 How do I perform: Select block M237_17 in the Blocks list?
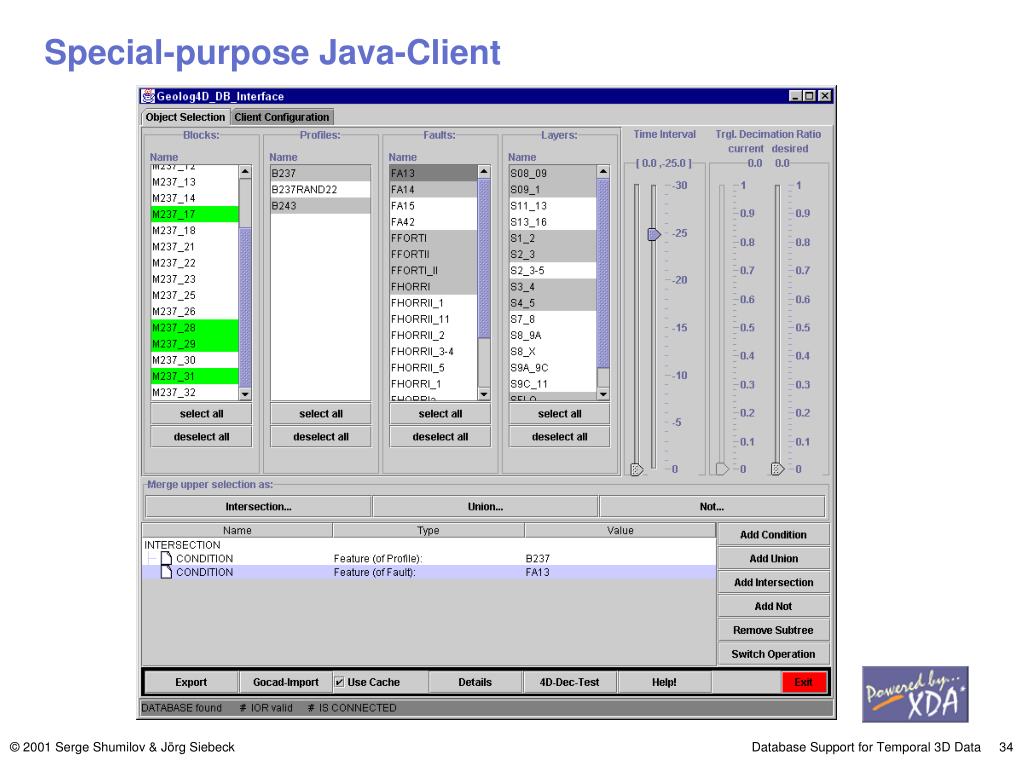coord(195,214)
